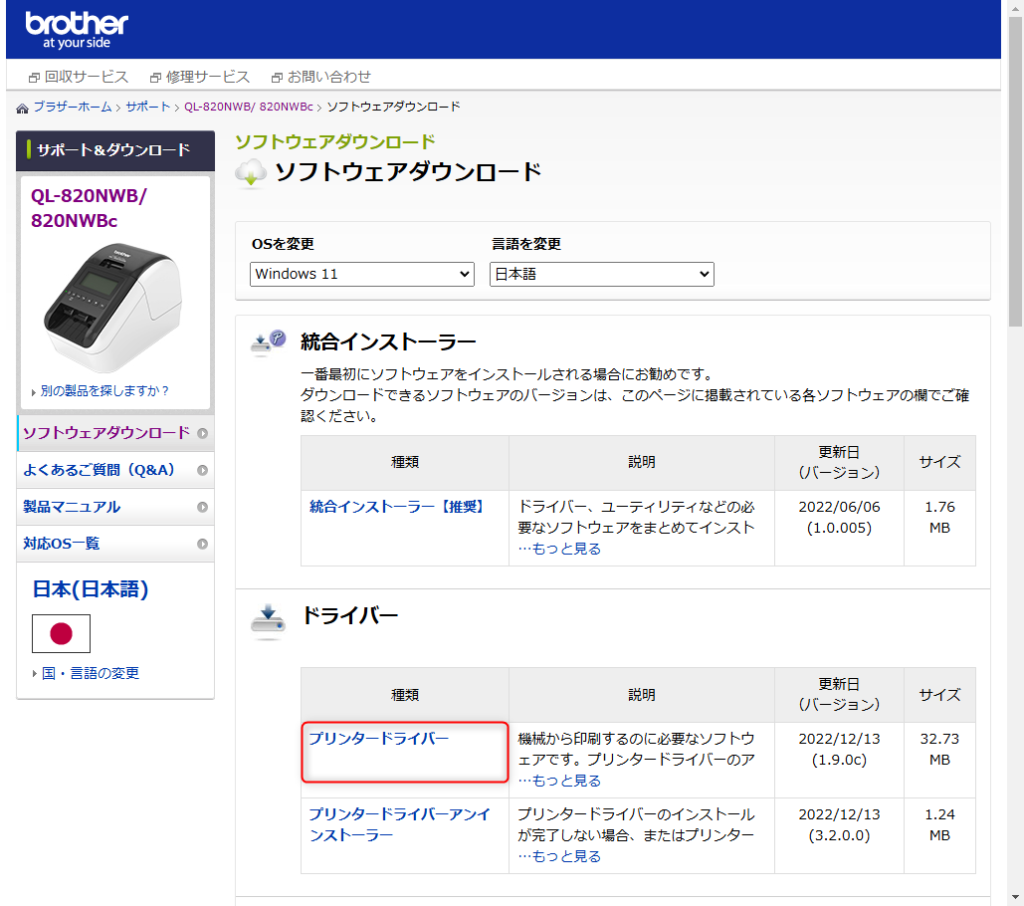
Task: Go to サポート breadcrumb link
Action: point(148,107)
